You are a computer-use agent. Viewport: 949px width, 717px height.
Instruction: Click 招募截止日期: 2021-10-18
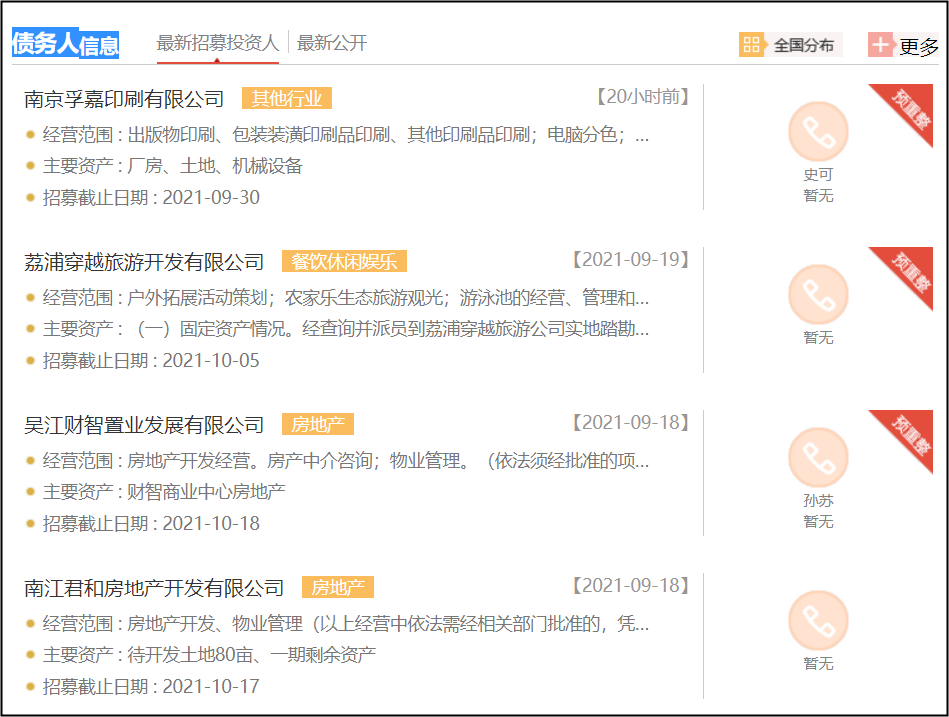coord(151,523)
